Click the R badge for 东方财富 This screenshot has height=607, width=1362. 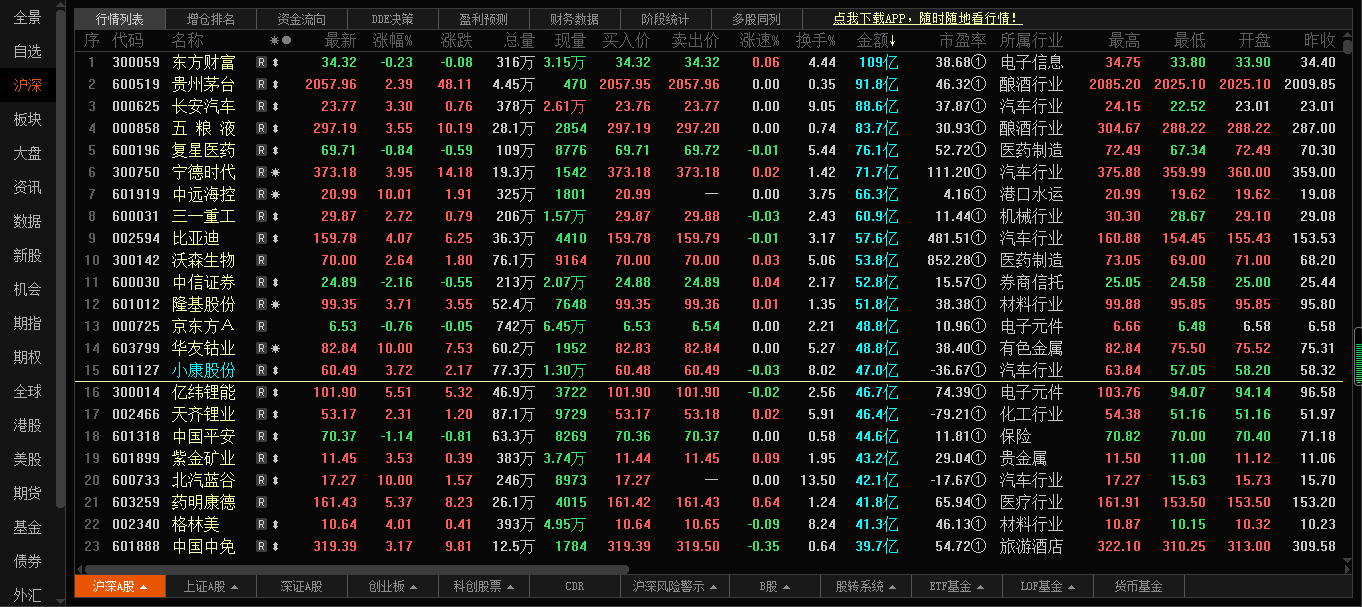coord(261,62)
